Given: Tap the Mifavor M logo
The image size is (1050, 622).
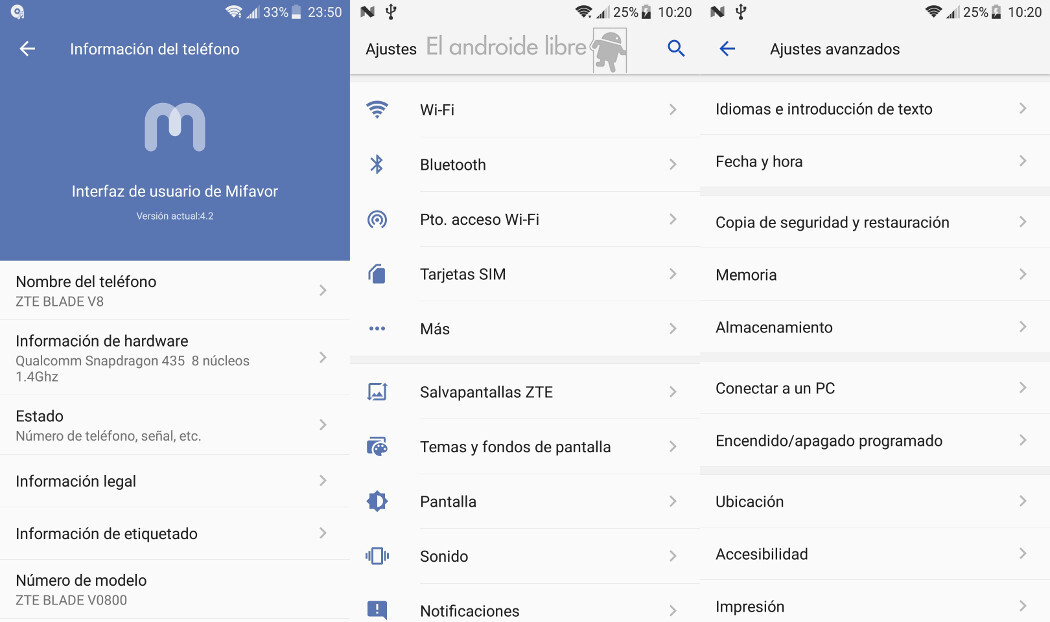Looking at the screenshot, I should [175, 127].
